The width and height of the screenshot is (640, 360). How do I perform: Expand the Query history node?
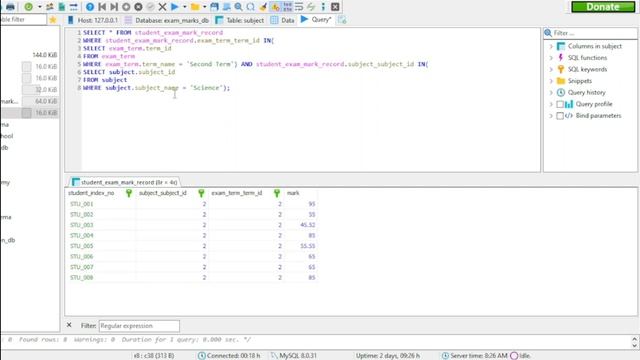(x=551, y=93)
